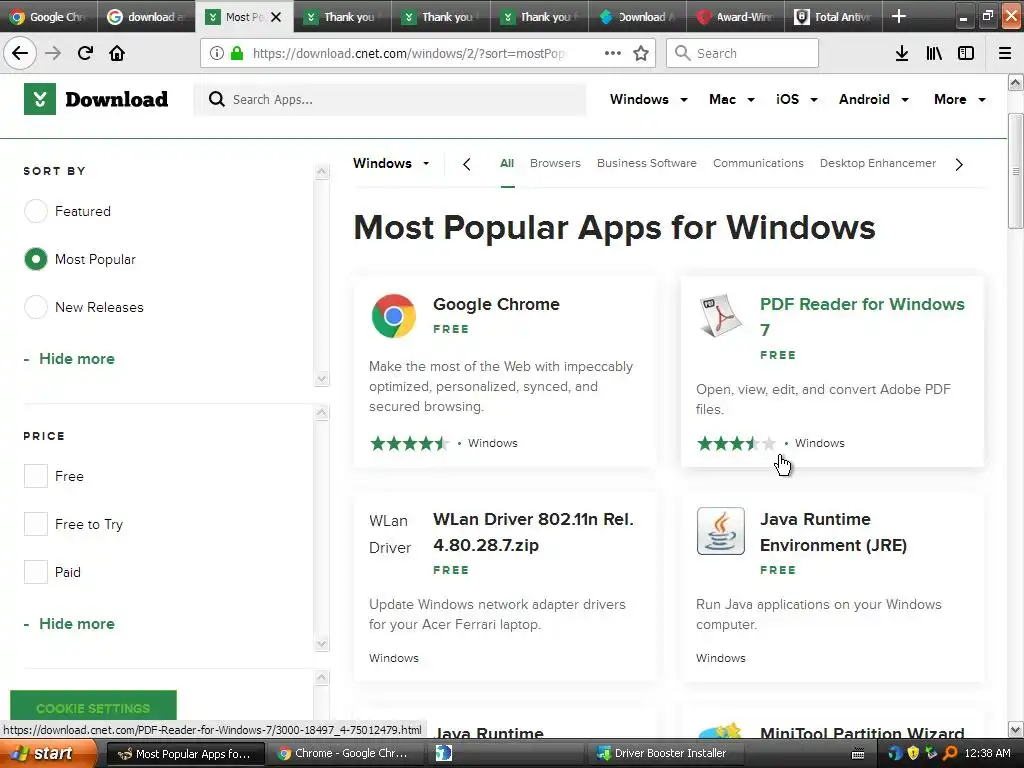Screen dimensions: 1024x768
Task: Click the address bar URL
Action: pos(409,54)
